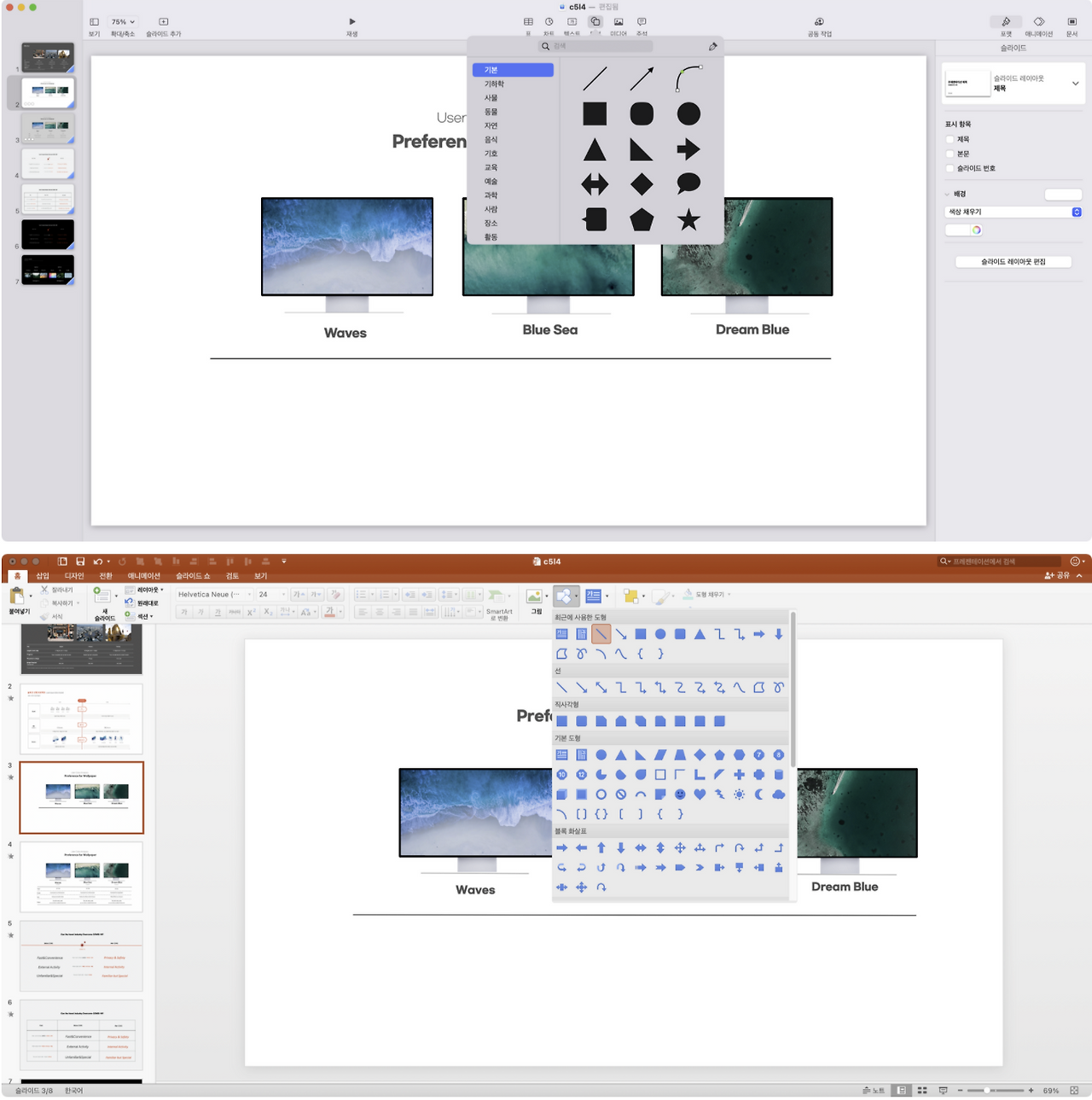1092x1100 pixels.
Task: Click the PowerPoint 새 슬라이드 button
Action: tap(104, 602)
